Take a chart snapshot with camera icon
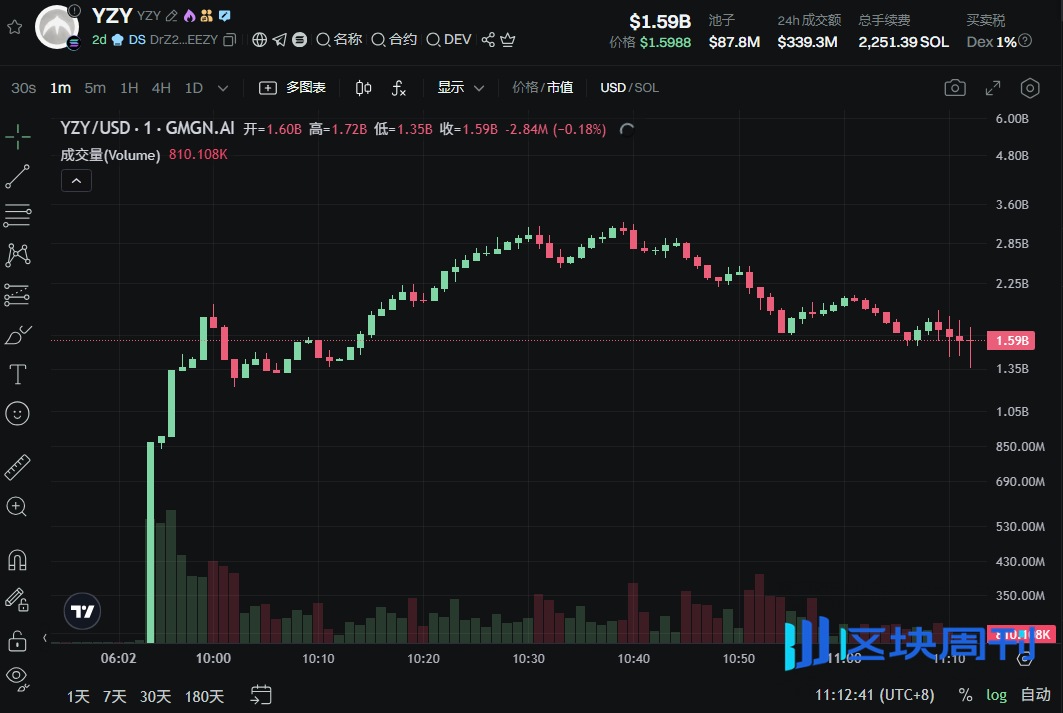The width and height of the screenshot is (1063, 713). click(x=955, y=88)
